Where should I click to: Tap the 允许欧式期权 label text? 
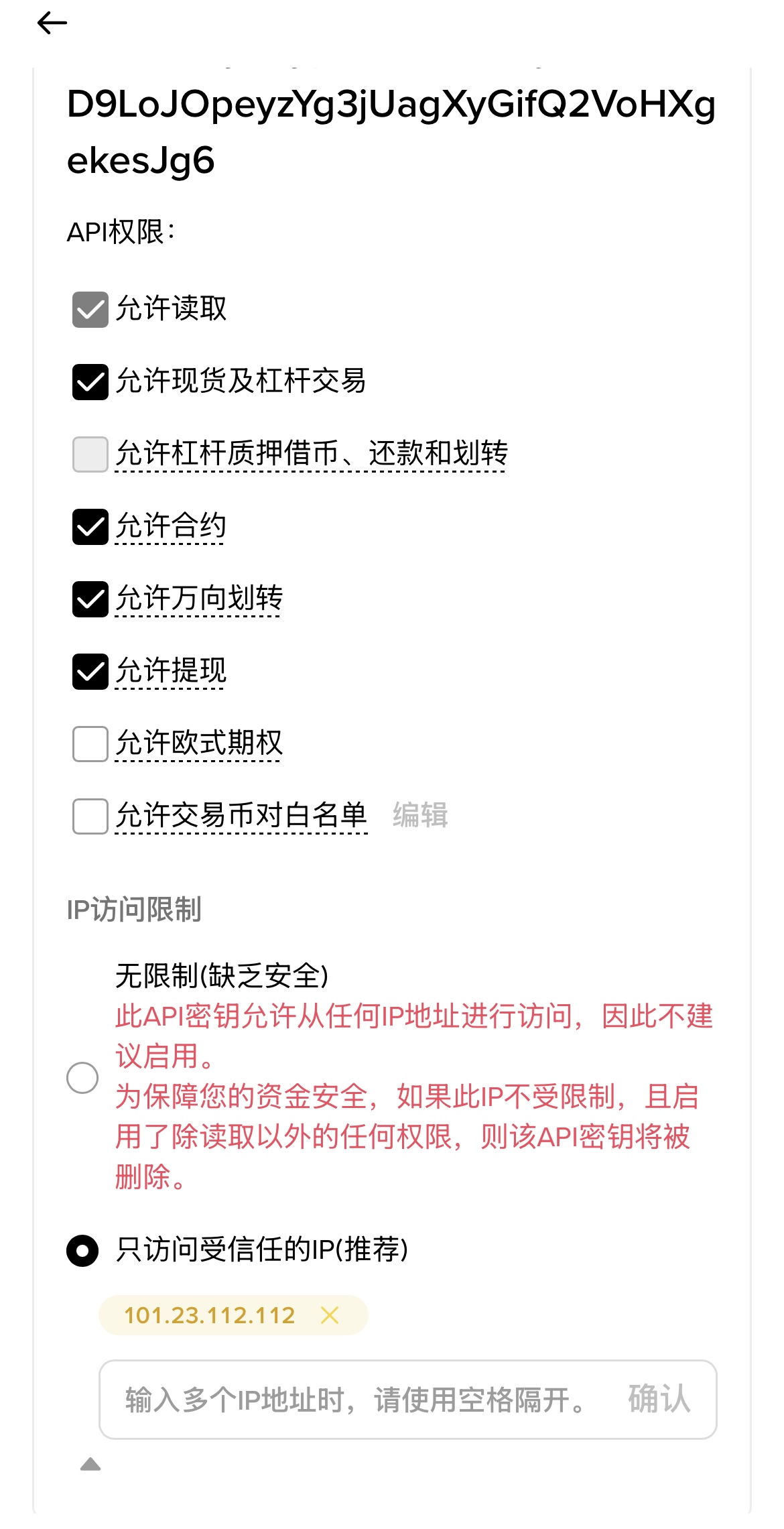point(199,743)
